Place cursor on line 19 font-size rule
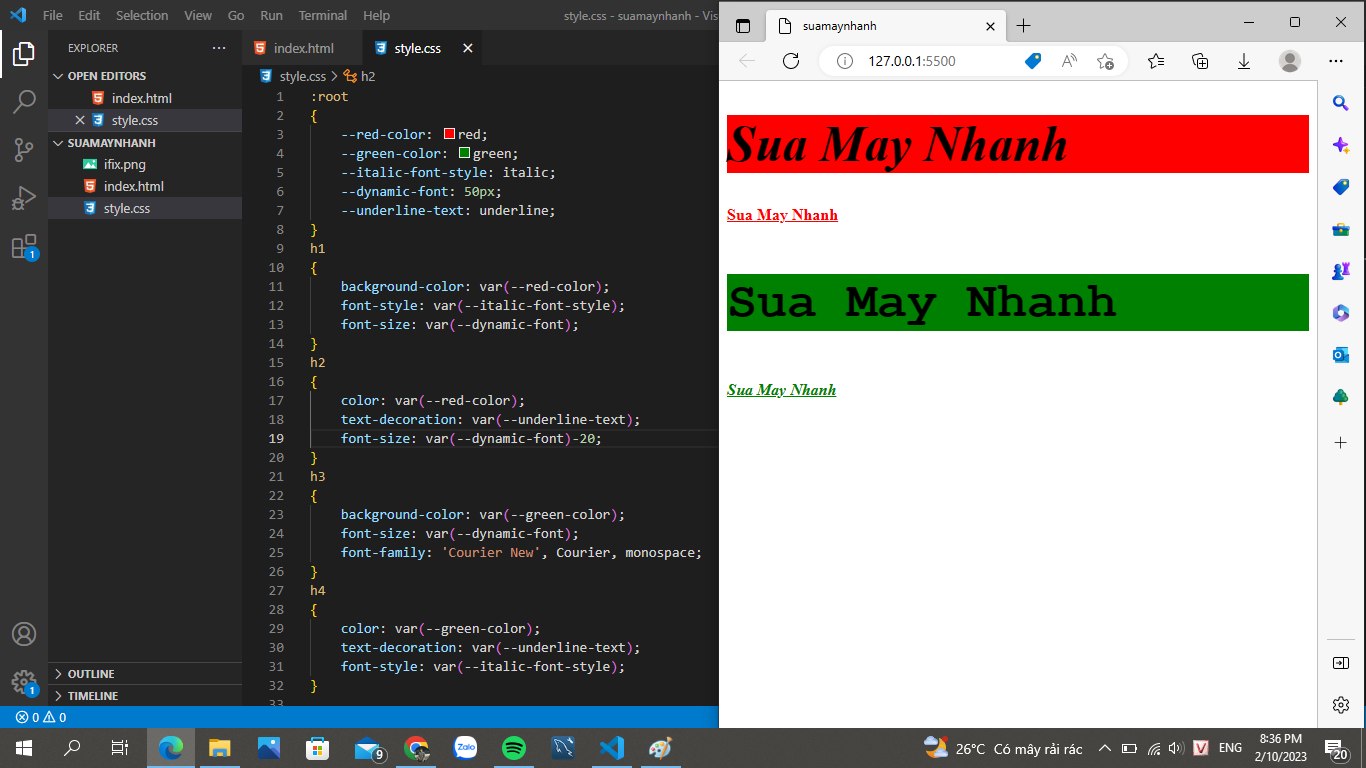The width and height of the screenshot is (1366, 768). click(x=471, y=438)
